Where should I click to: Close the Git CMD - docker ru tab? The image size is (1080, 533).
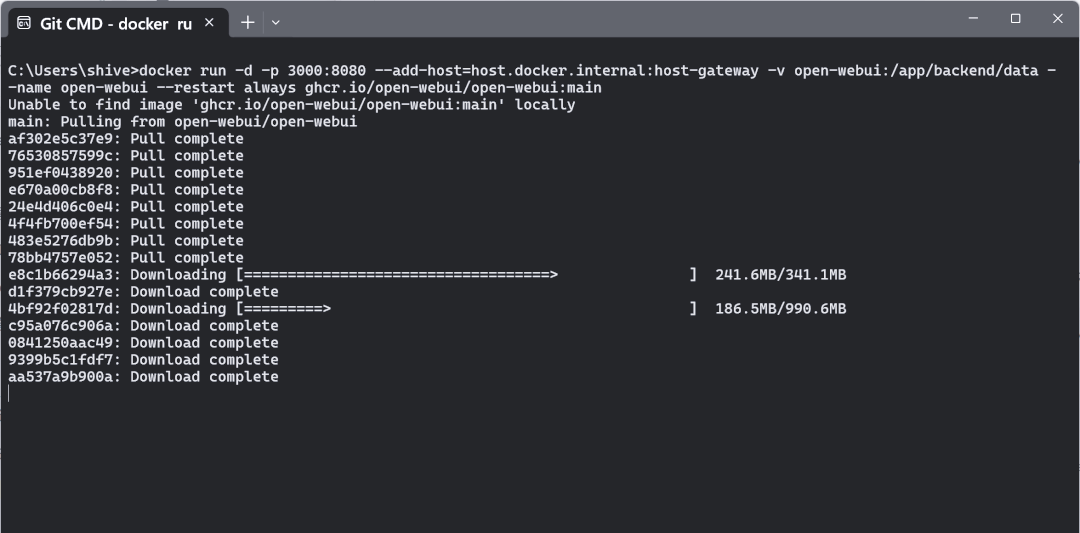211,23
